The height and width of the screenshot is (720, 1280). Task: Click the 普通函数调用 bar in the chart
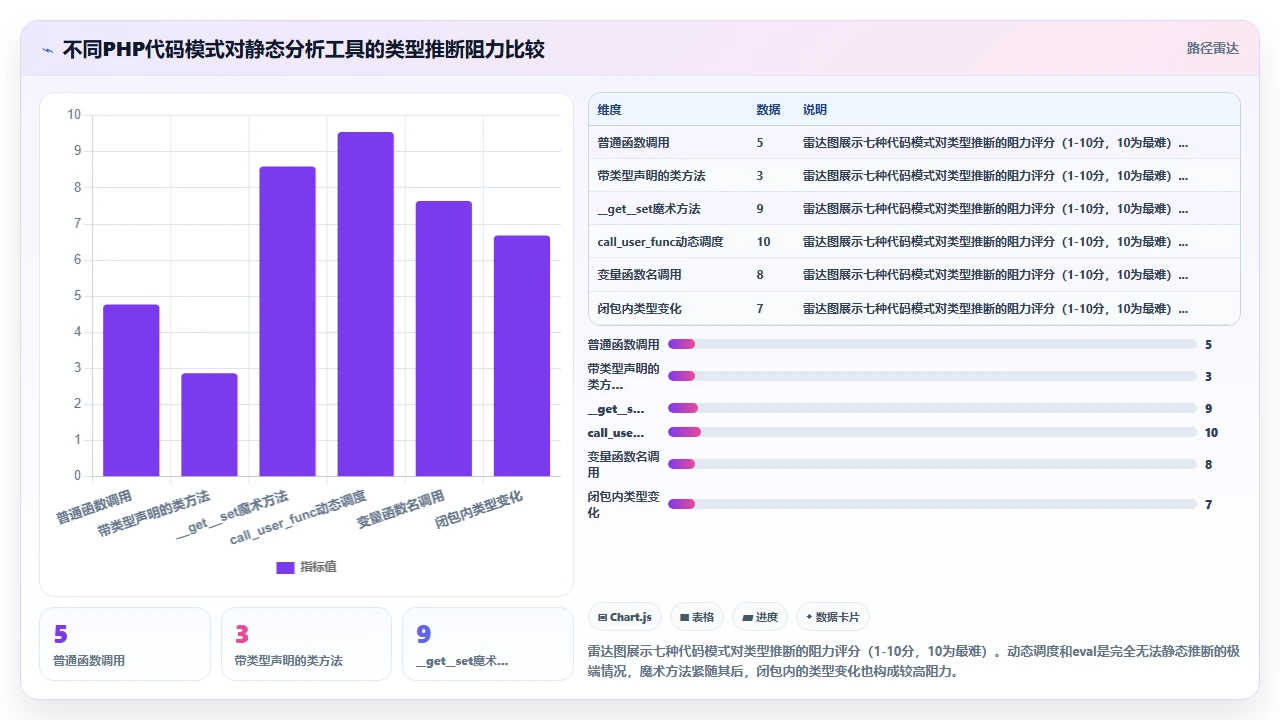click(131, 390)
